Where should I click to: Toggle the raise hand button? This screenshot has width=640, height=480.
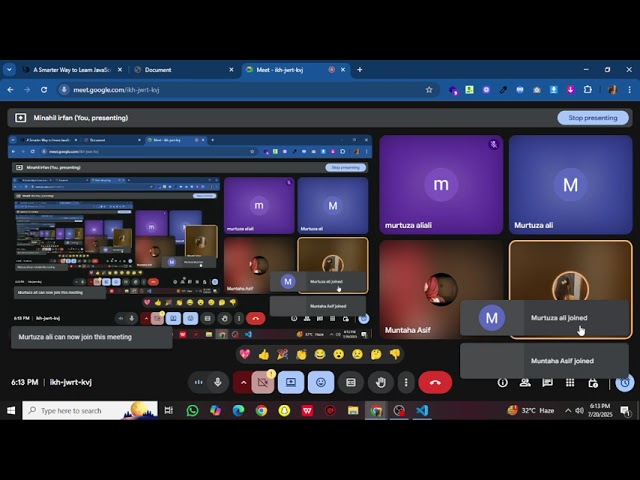[380, 382]
